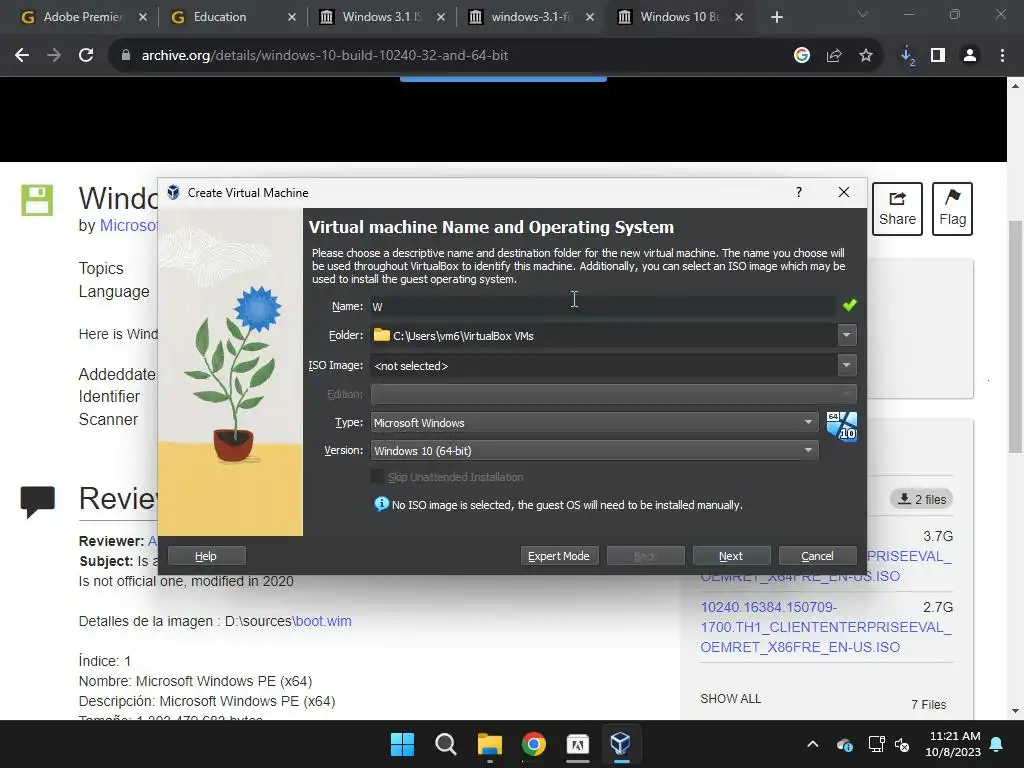1024x768 pixels.
Task: Open the Type dropdown Microsoft Windows
Action: 594,423
